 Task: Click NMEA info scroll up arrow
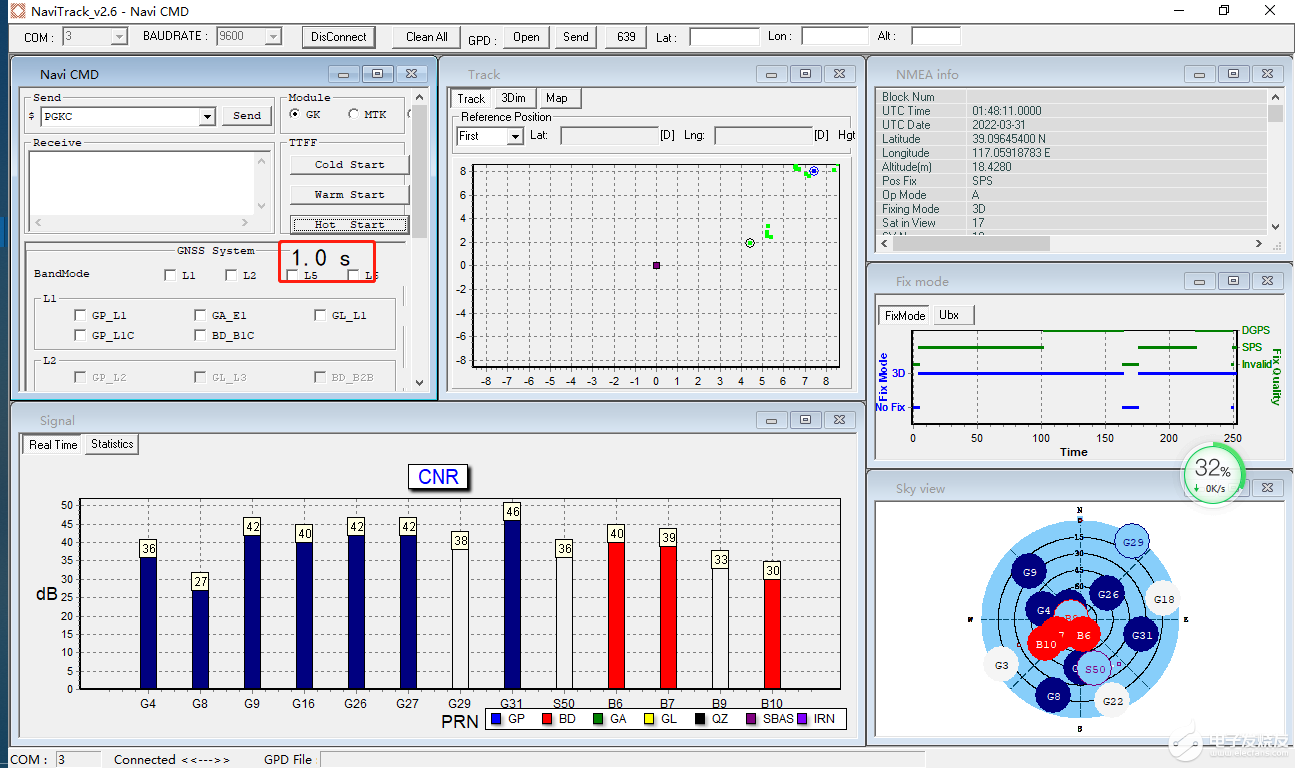1275,97
